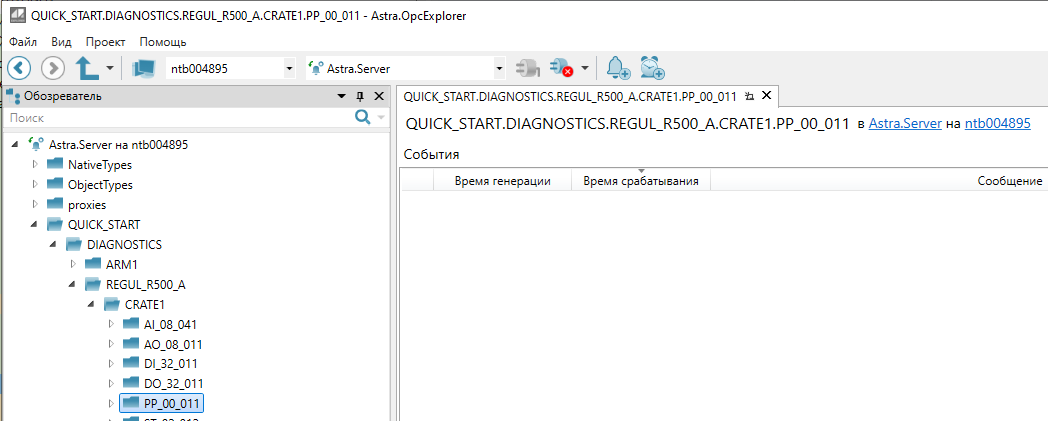Click the Astra.Server hyperlink in header
Image resolution: width=1048 pixels, height=421 pixels.
pos(905,124)
